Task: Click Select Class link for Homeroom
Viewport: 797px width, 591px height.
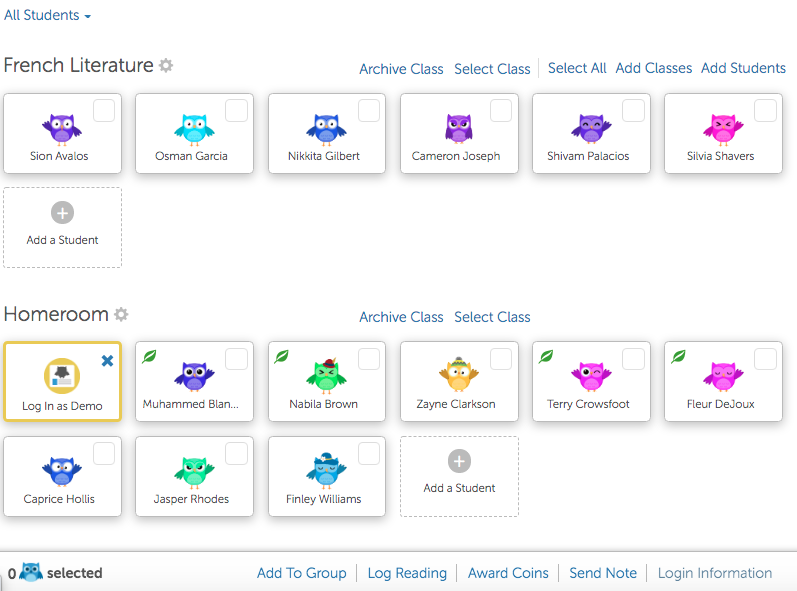Action: [492, 317]
